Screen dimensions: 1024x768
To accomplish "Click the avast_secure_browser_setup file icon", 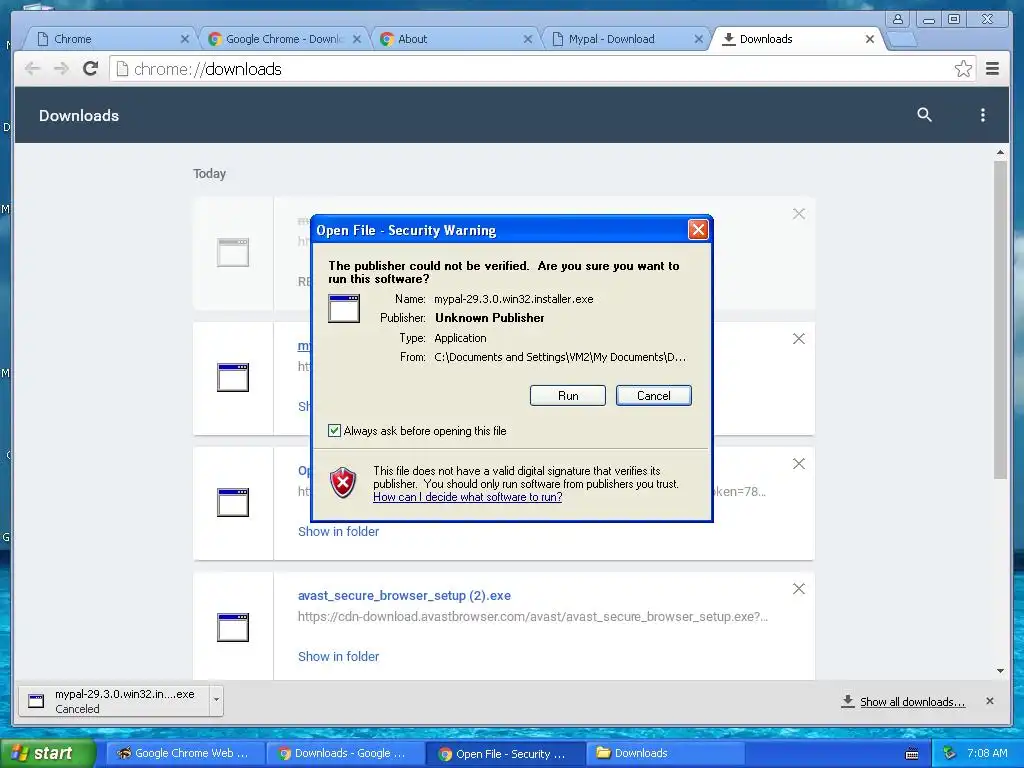I will 233,627.
